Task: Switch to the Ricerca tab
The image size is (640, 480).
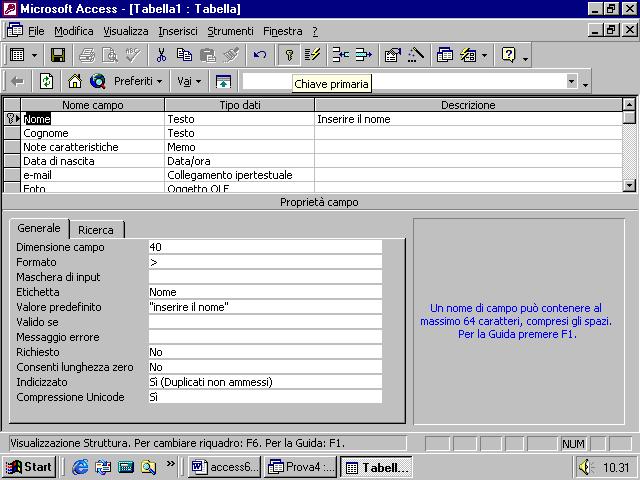Action: tap(96, 229)
